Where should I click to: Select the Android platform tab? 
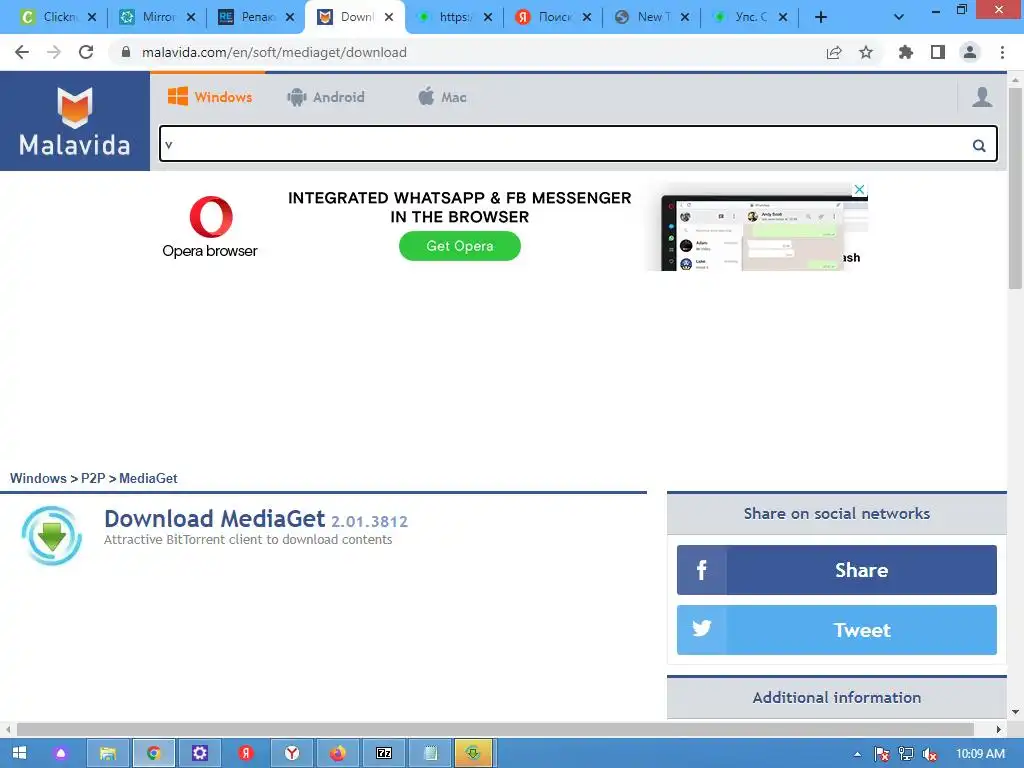coord(325,97)
